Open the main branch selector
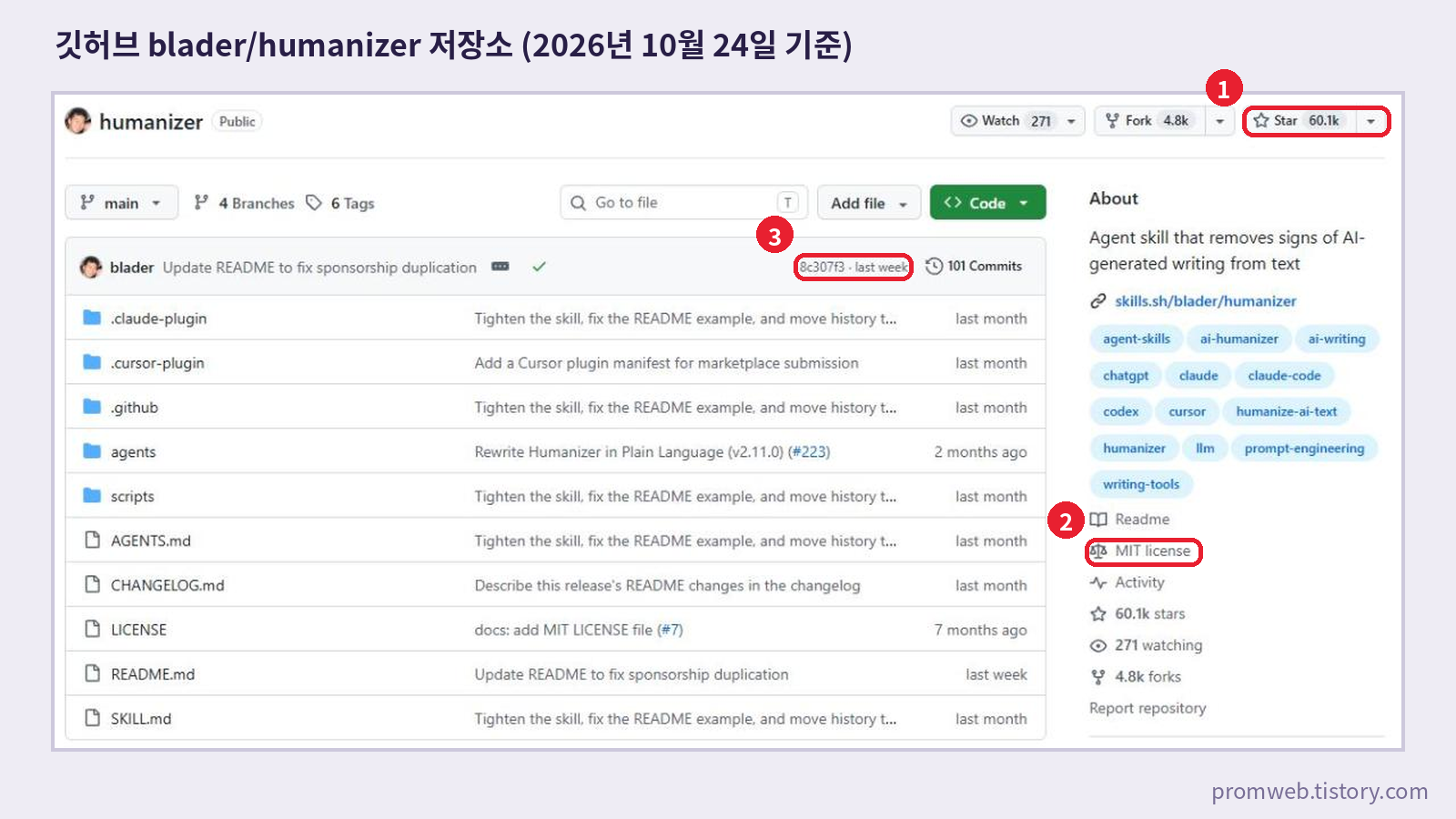Screen dimensions: 1456x819 [121, 203]
